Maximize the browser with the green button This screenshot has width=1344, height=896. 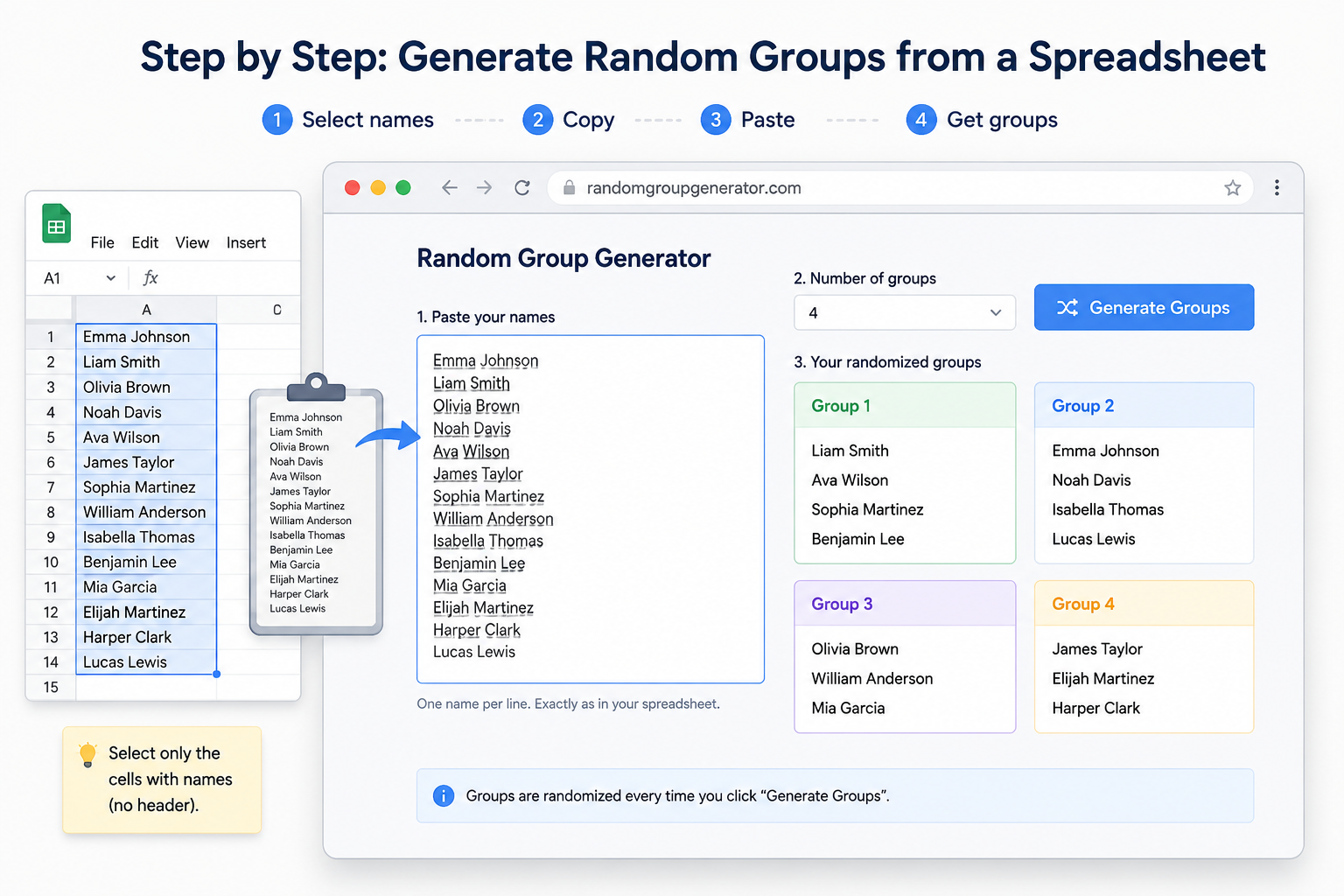coord(403,187)
